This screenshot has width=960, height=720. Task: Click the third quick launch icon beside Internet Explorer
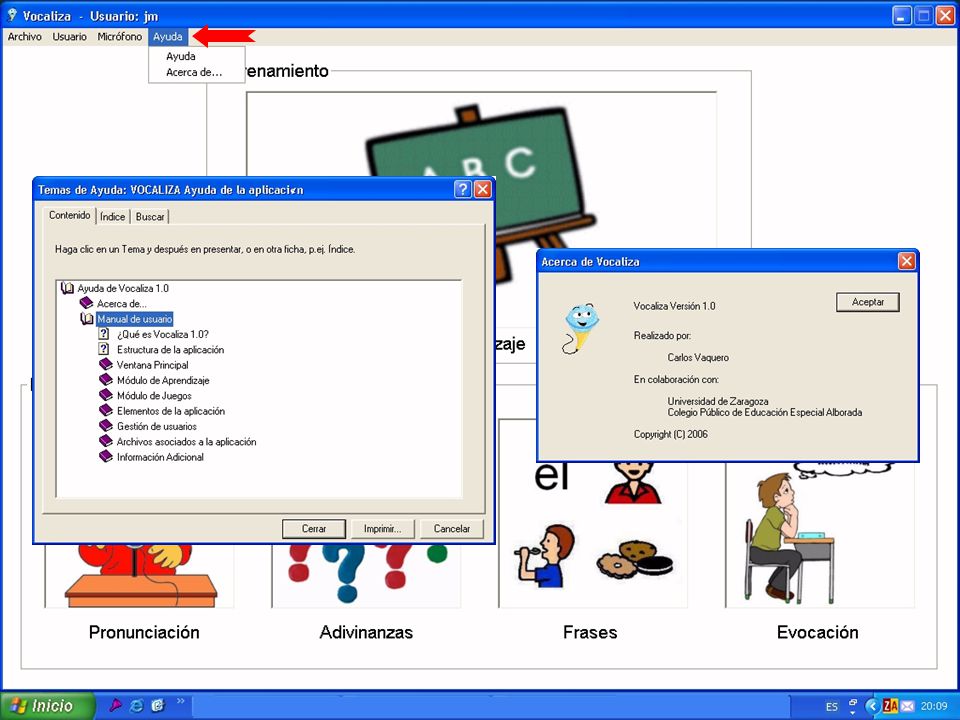(x=158, y=705)
